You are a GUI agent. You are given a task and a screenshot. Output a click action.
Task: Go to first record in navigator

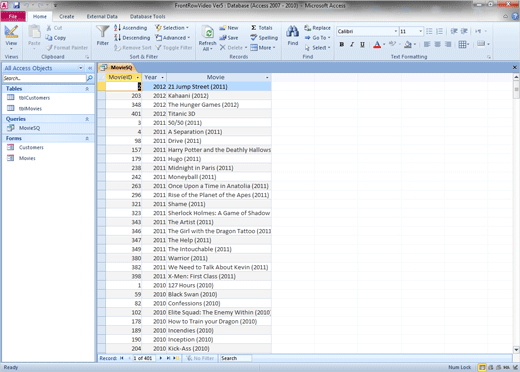[x=122, y=358]
